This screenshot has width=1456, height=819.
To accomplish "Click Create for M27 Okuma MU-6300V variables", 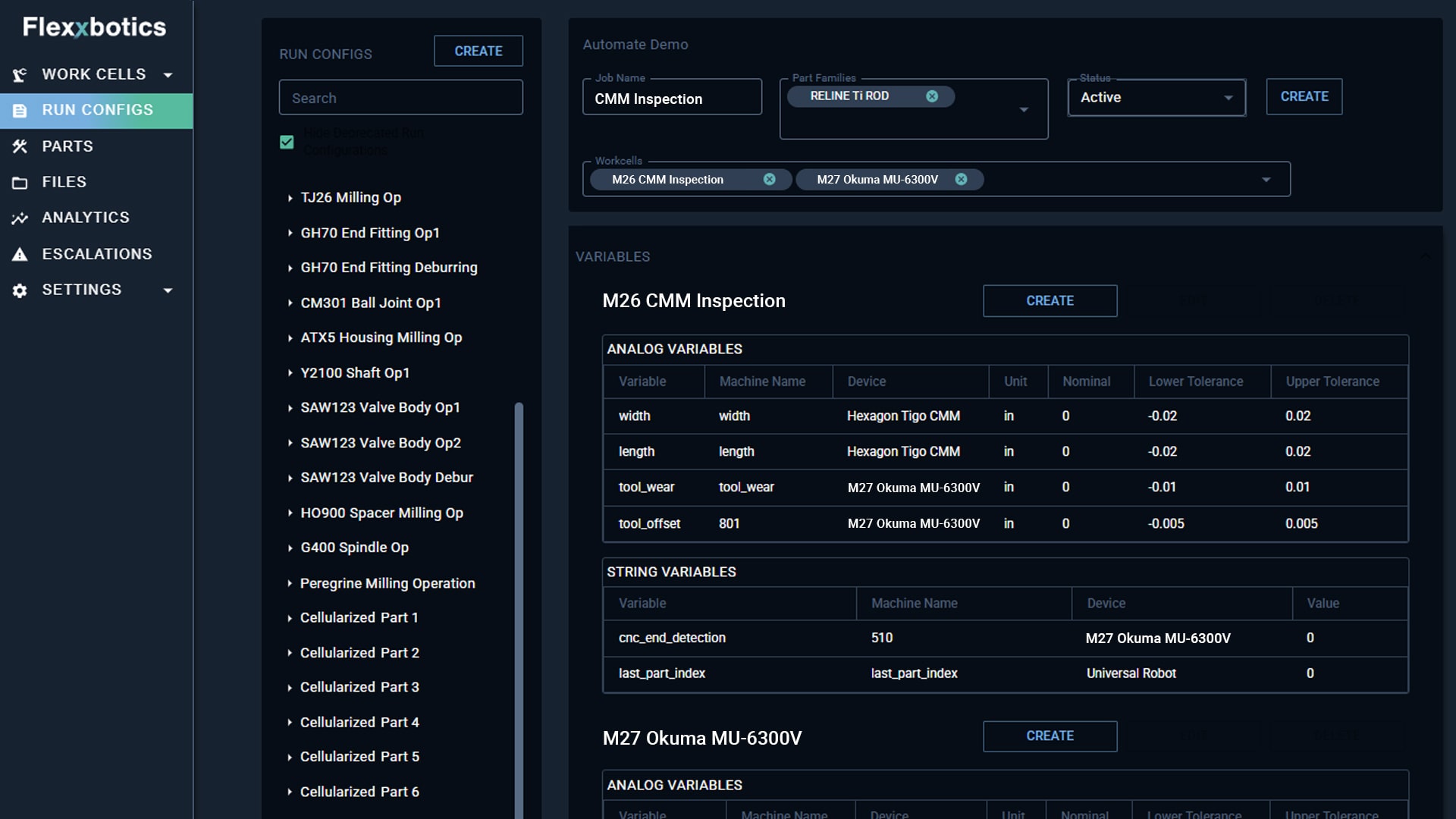I will (1050, 736).
